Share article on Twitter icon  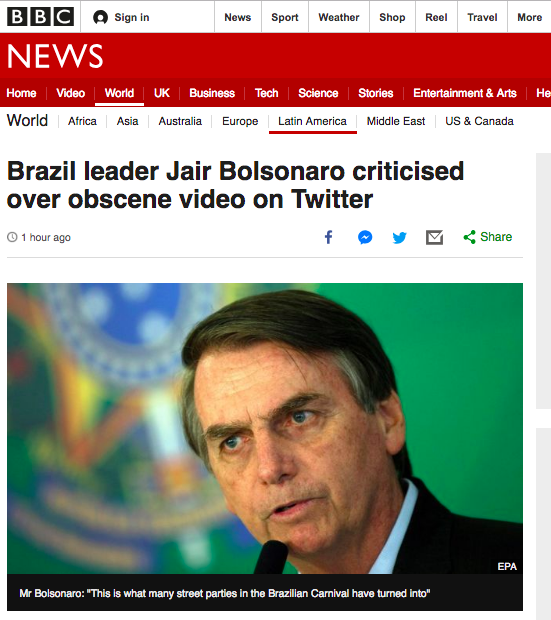(400, 238)
